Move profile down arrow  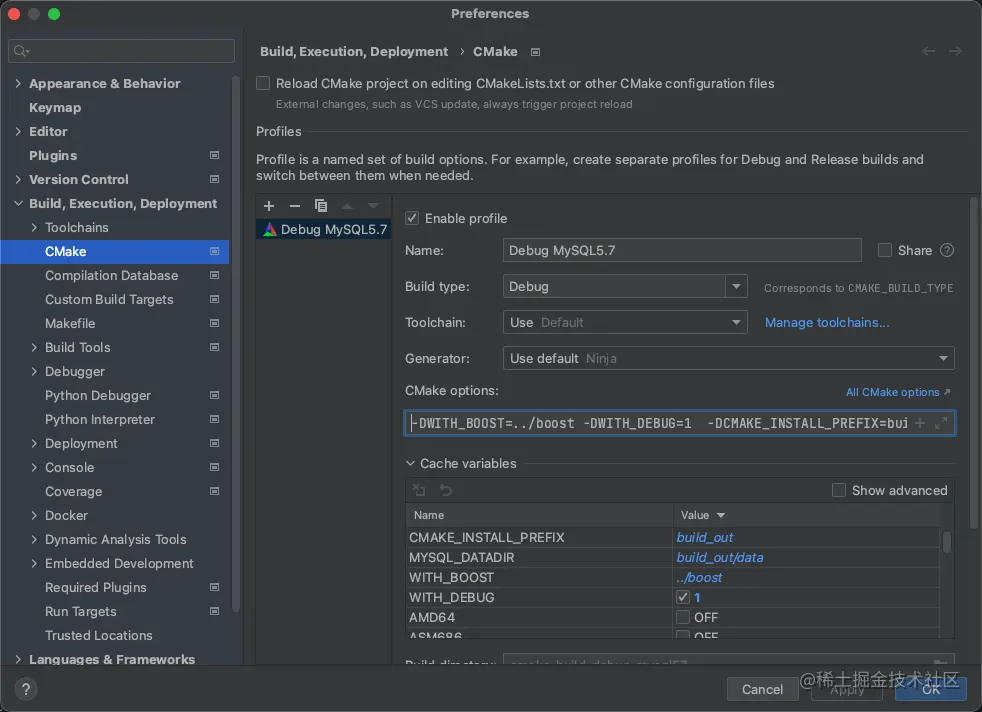click(x=373, y=206)
